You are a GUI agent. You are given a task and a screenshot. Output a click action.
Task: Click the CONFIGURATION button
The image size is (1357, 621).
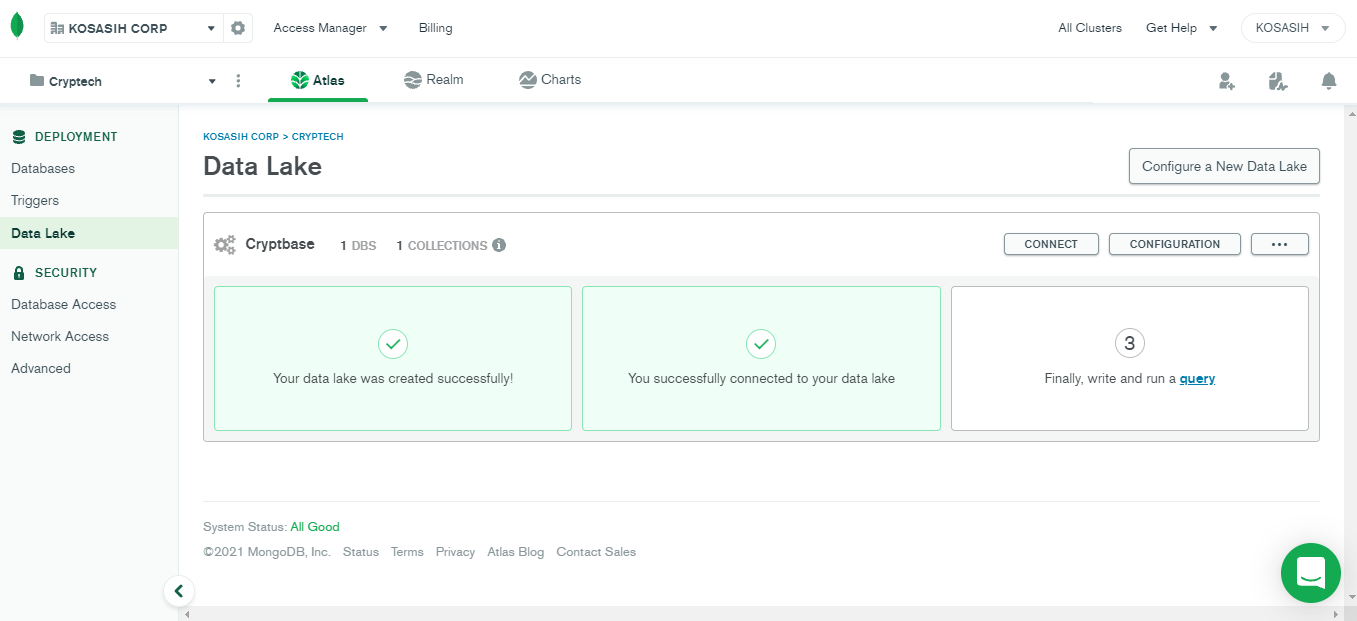pyautogui.click(x=1175, y=244)
